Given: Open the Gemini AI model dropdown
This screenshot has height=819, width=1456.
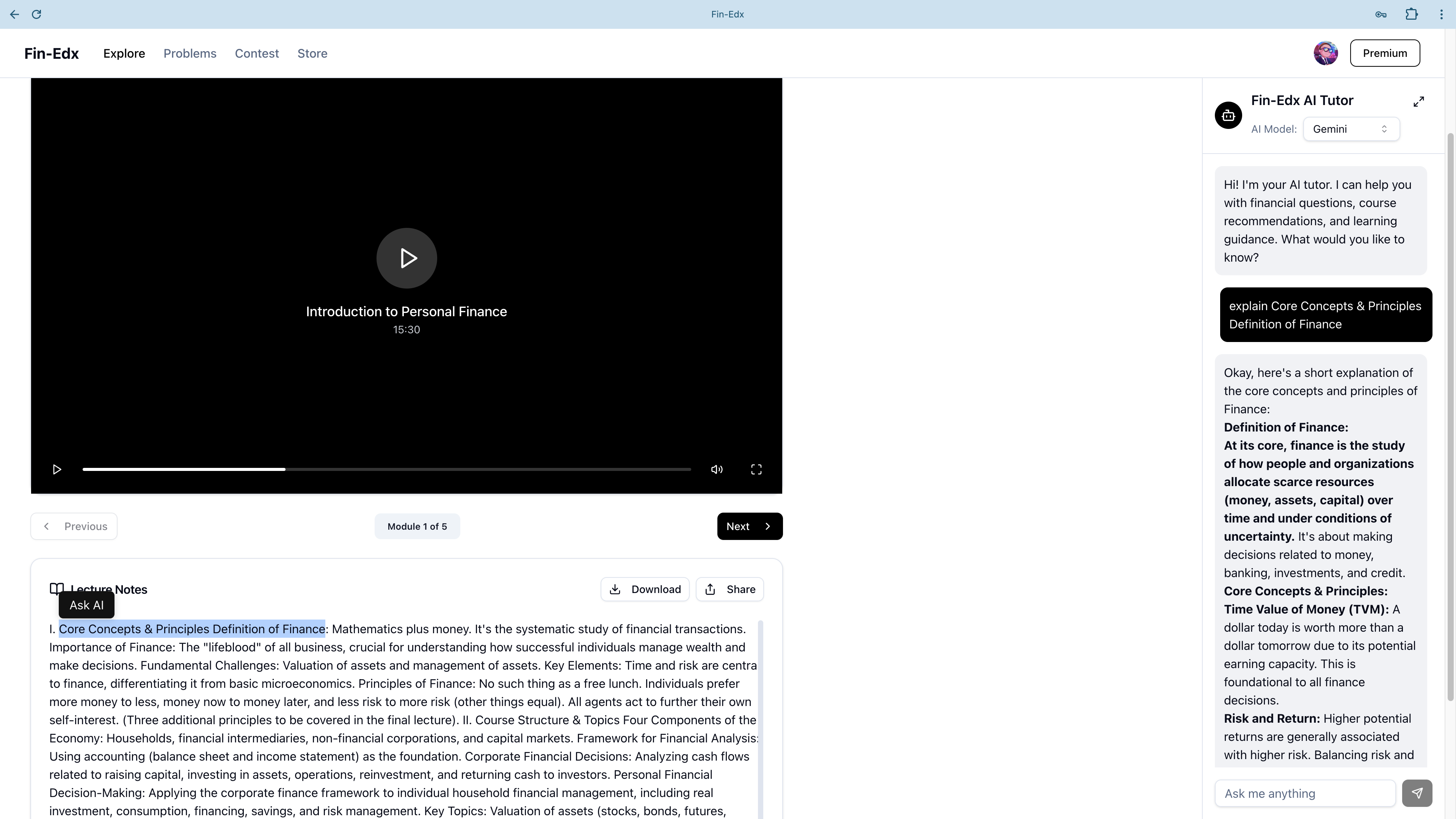Looking at the screenshot, I should pyautogui.click(x=1351, y=129).
